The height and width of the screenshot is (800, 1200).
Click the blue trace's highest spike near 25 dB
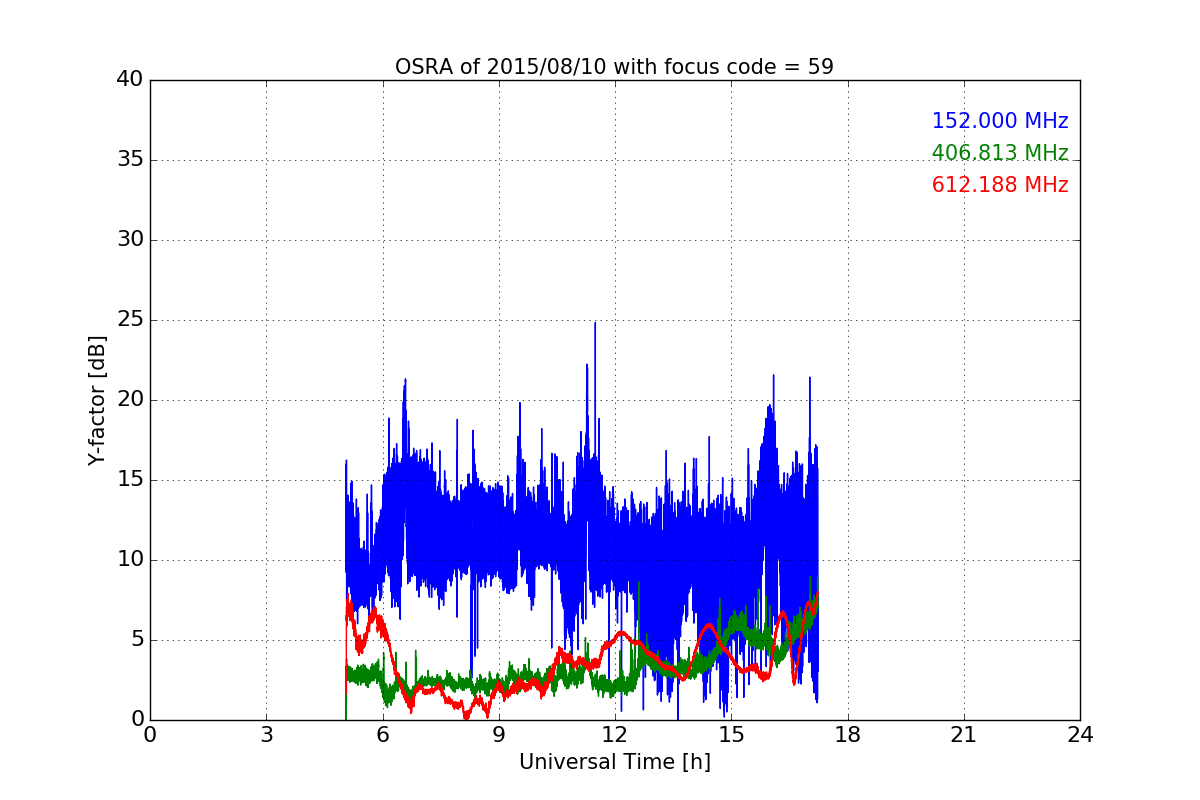[x=595, y=324]
